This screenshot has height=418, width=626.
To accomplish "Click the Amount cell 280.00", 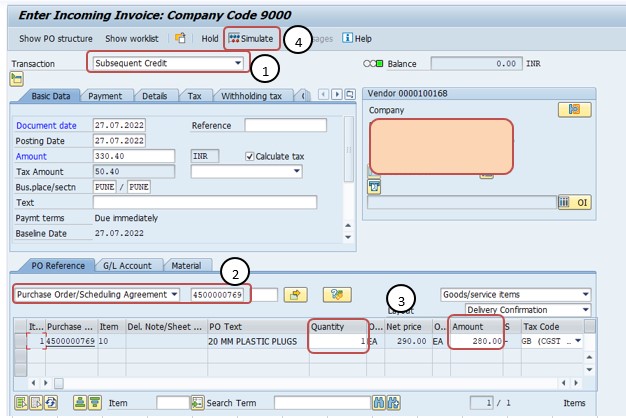I will click(x=477, y=341).
